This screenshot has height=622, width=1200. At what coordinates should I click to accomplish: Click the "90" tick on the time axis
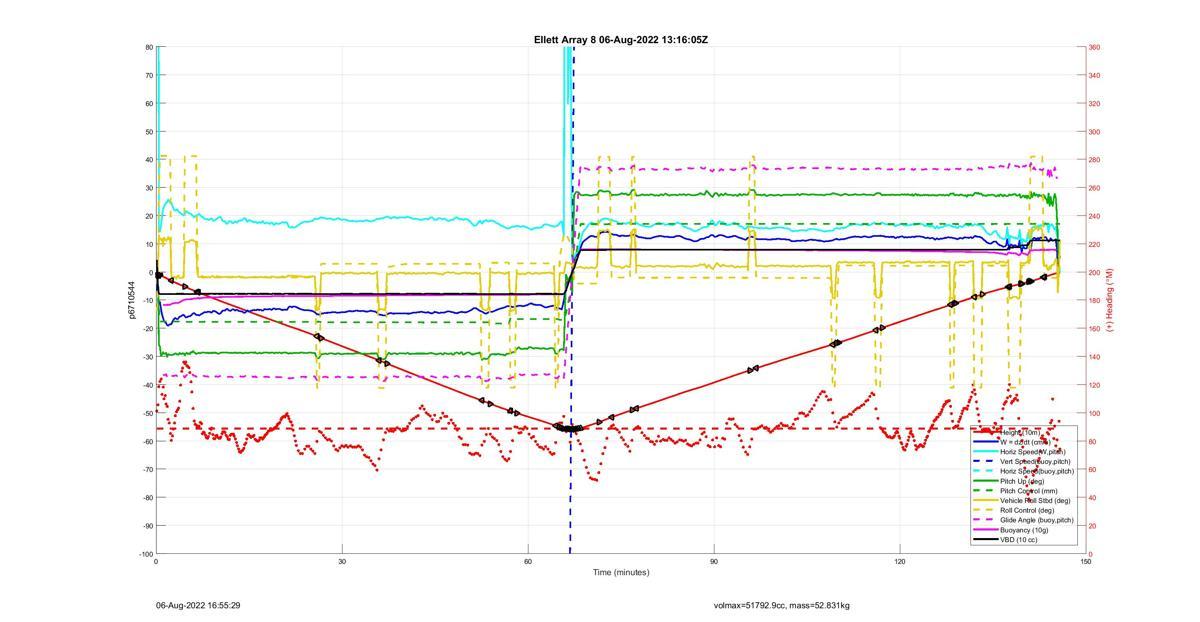click(714, 561)
